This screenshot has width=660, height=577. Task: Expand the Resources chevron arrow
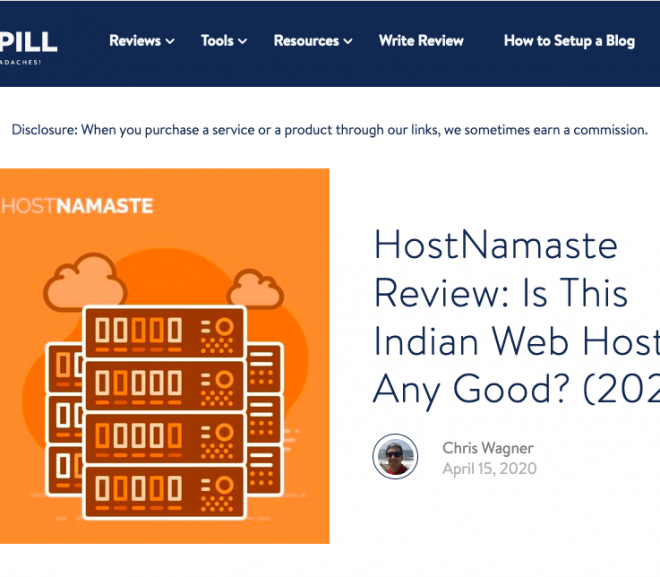pyautogui.click(x=348, y=42)
